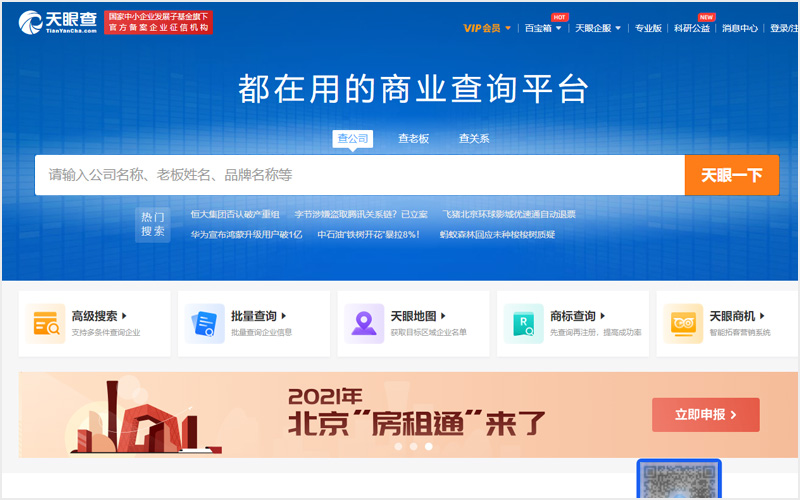Image resolution: width=800 pixels, height=500 pixels.
Task: Click the 天眼一下 search button
Action: tap(732, 175)
